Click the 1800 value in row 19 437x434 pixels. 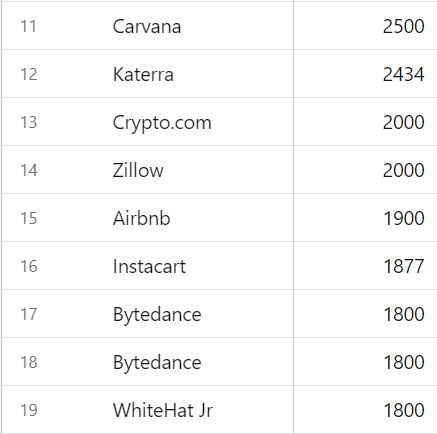pyautogui.click(x=404, y=410)
